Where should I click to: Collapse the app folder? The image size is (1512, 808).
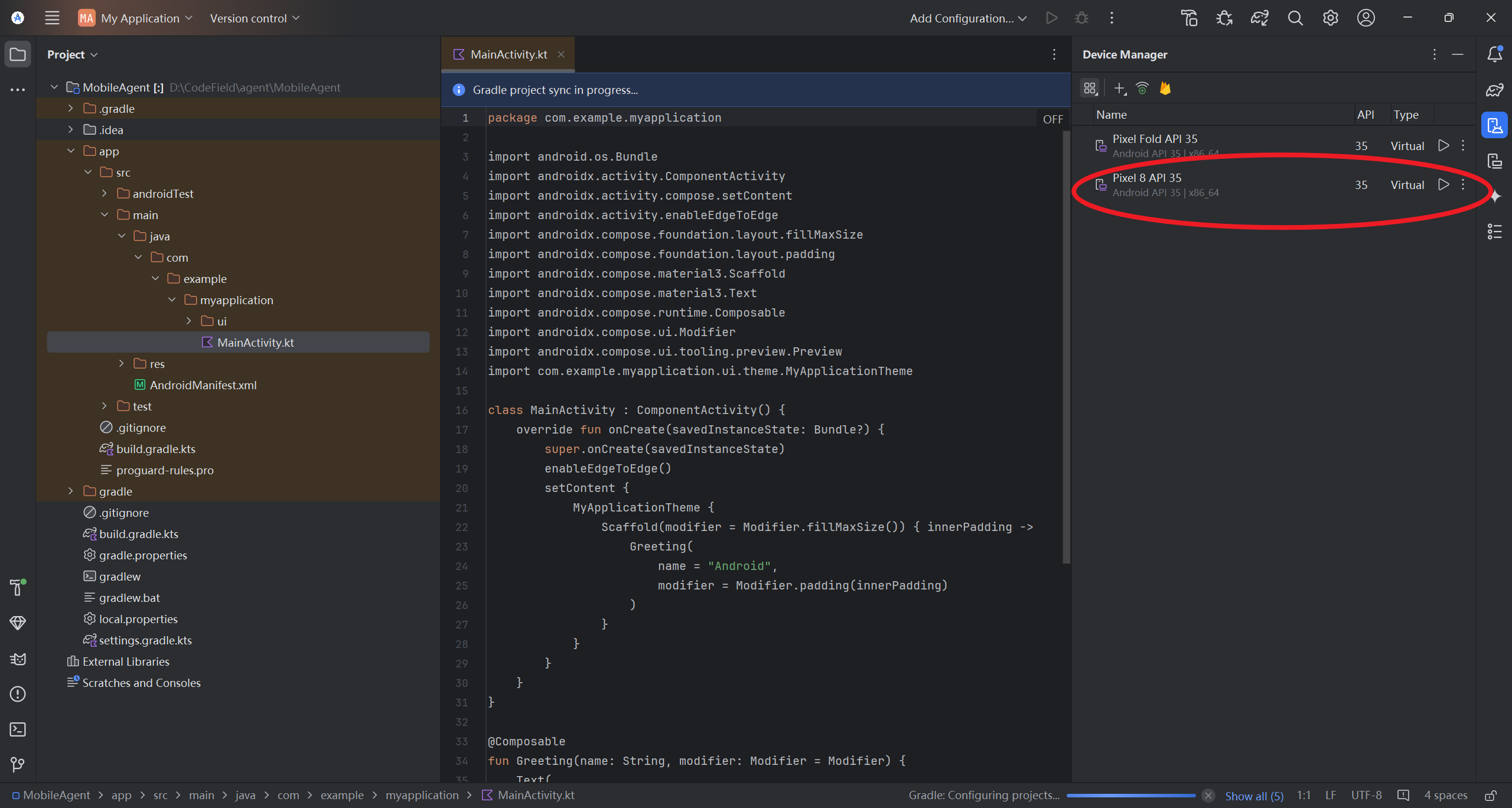(70, 151)
